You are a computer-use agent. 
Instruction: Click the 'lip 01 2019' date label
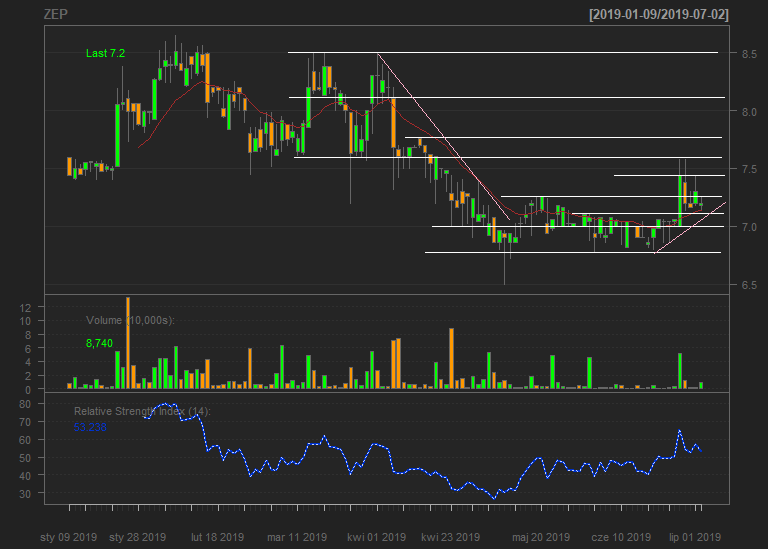(x=695, y=537)
